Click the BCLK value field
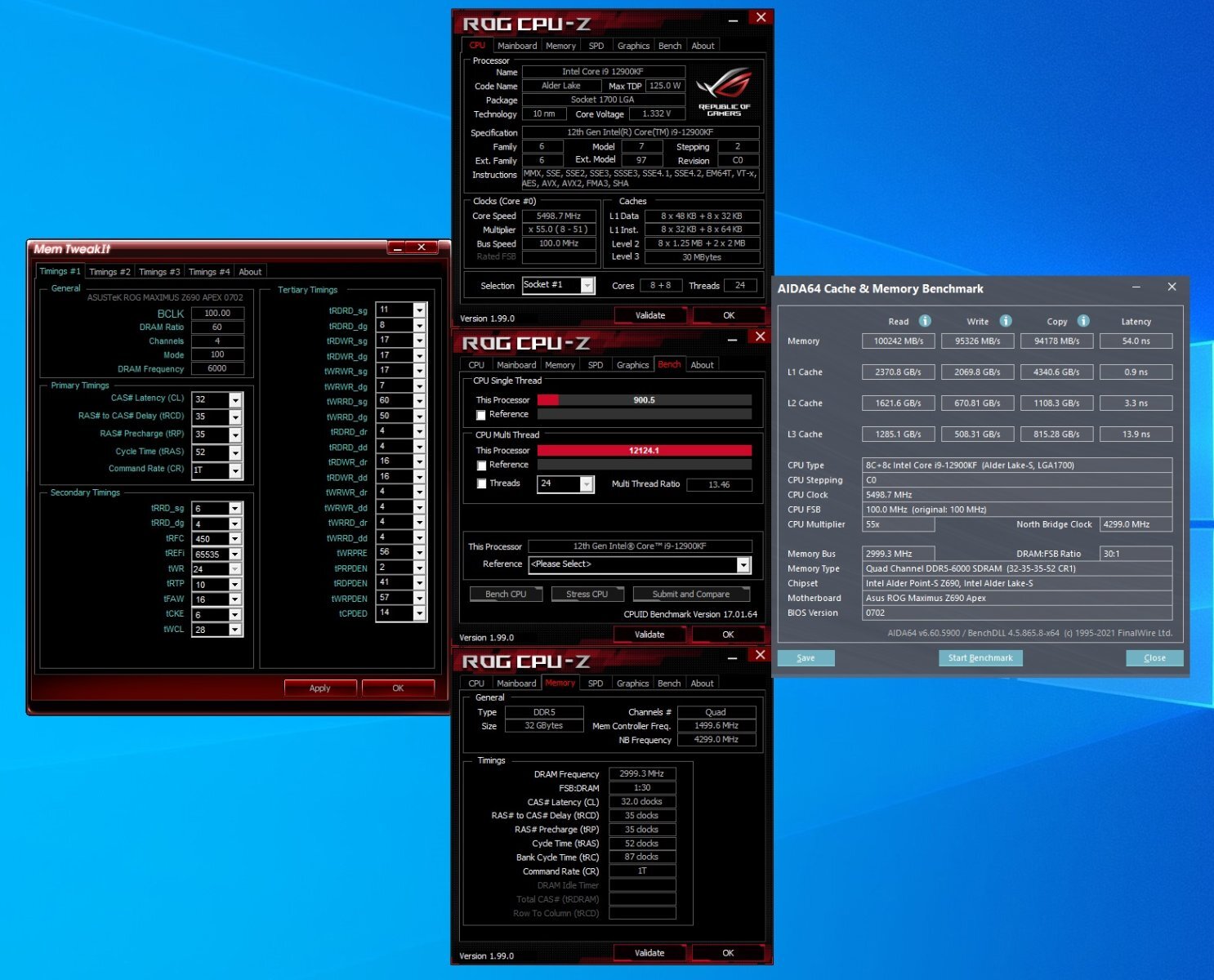This screenshot has height=980, width=1214. pyautogui.click(x=217, y=314)
